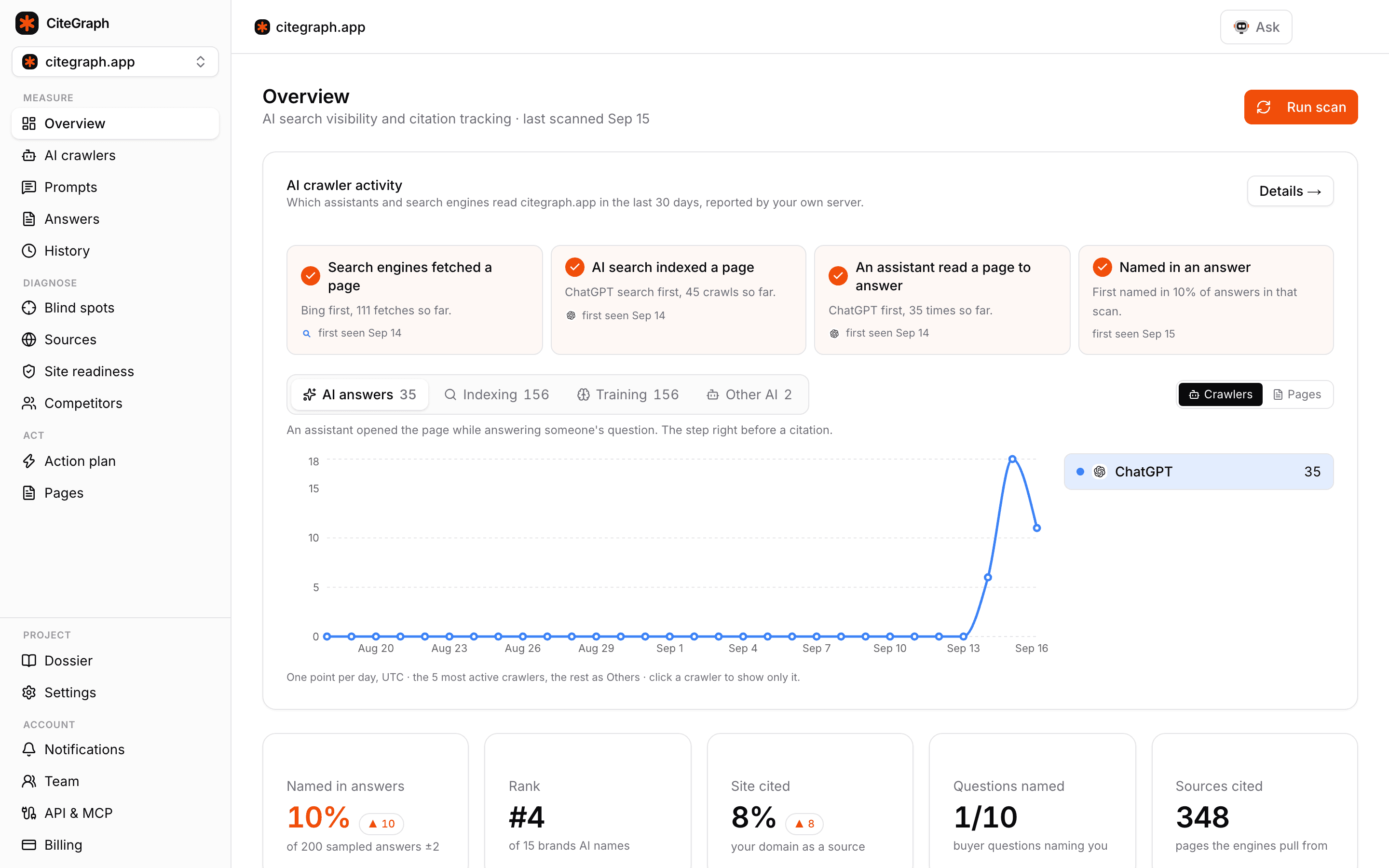Click the Competitors people icon

(x=29, y=404)
